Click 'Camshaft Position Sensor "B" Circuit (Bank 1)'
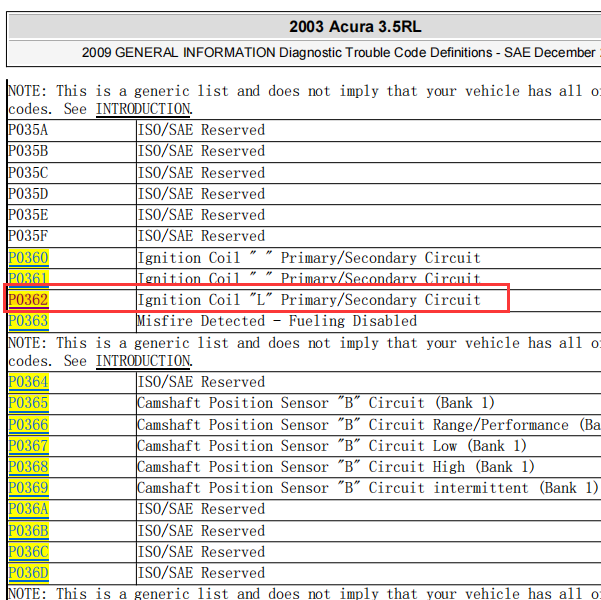 click(316, 403)
